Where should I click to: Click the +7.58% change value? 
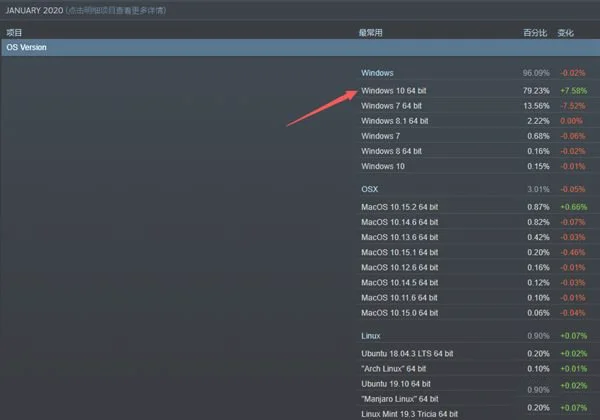573,91
